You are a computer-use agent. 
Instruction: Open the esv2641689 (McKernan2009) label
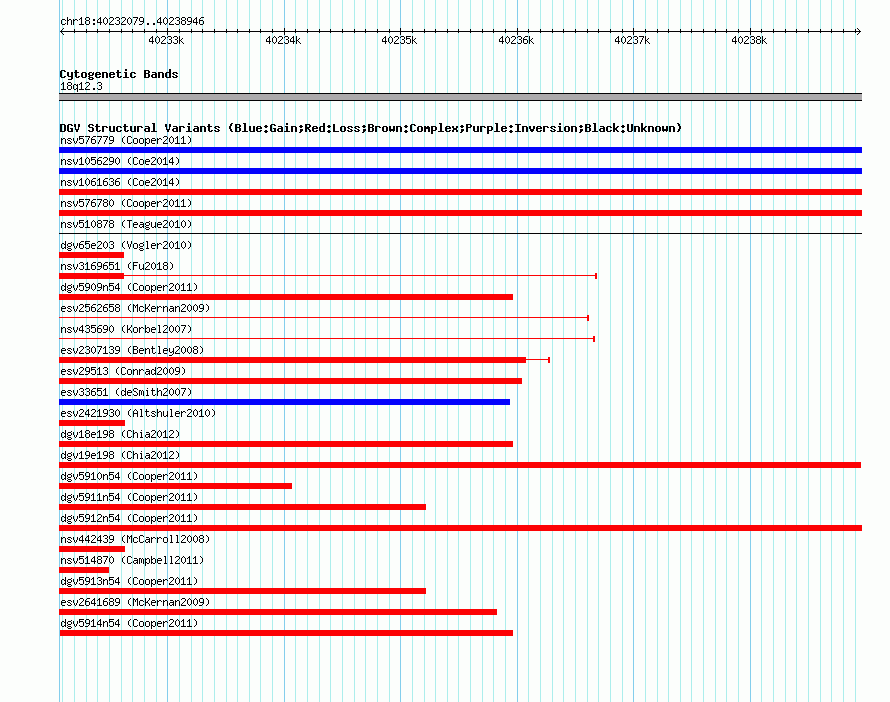135,602
